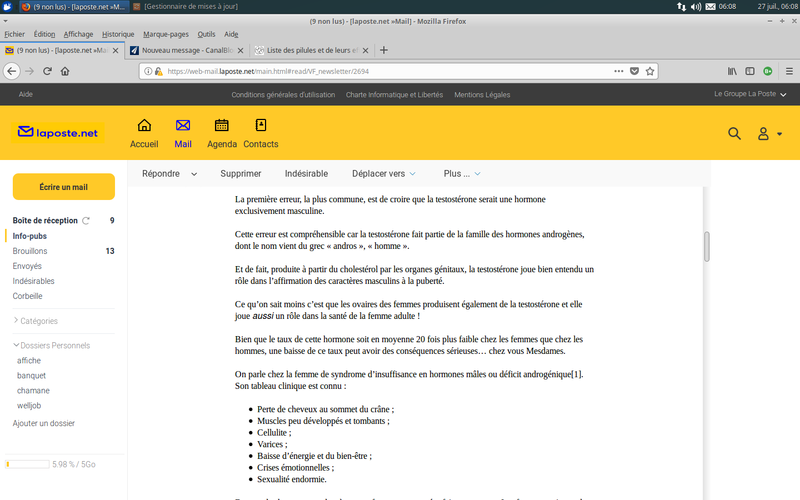Open the Édition menu
Screen dimensions: 800x500
[44, 34]
